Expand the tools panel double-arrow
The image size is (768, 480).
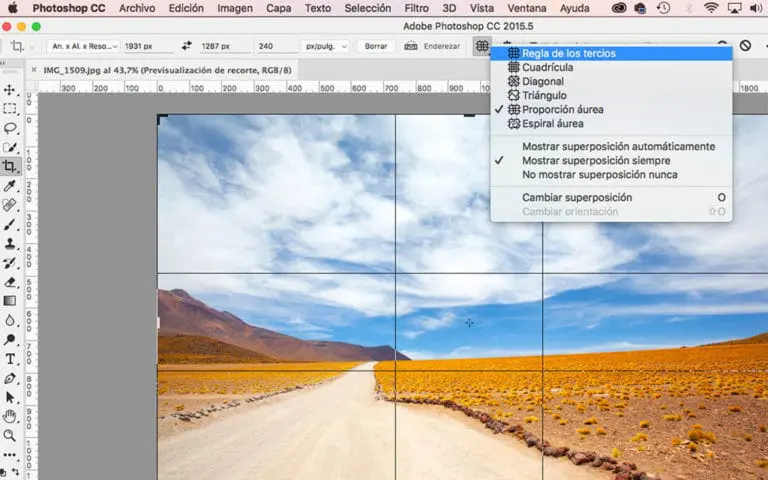pyautogui.click(x=2, y=63)
